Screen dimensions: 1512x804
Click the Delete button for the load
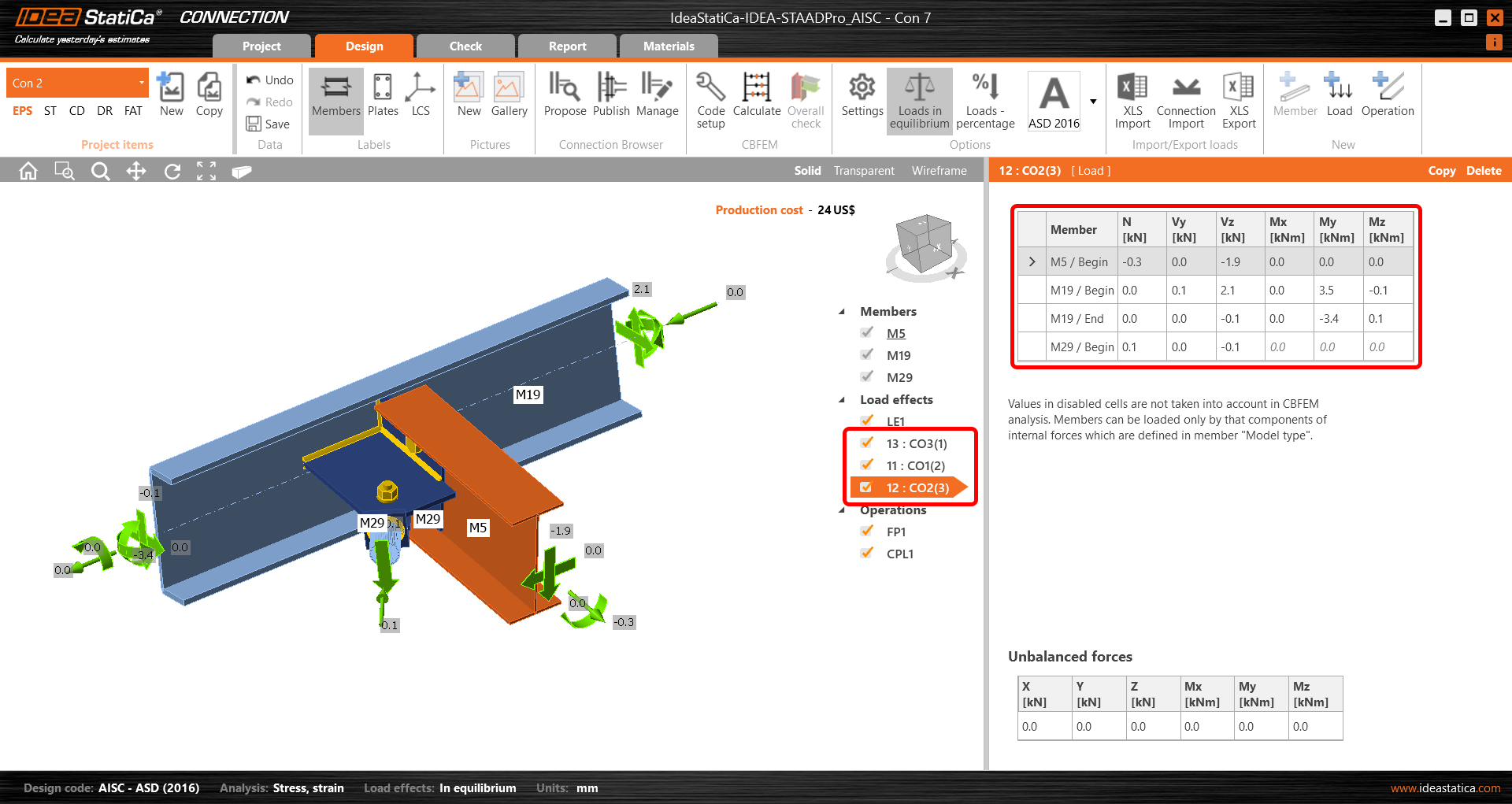(1483, 170)
